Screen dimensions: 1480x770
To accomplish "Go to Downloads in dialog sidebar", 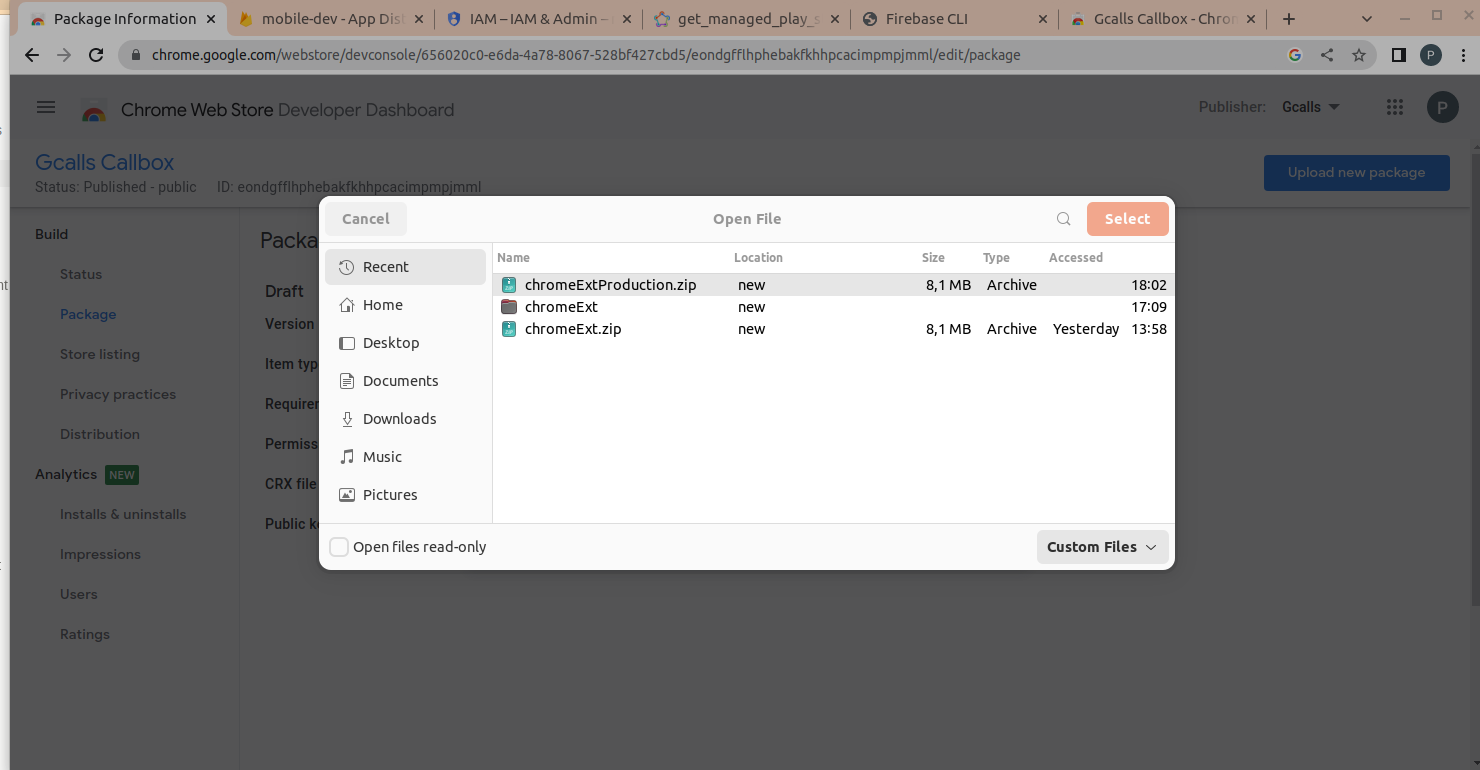I will pos(399,419).
